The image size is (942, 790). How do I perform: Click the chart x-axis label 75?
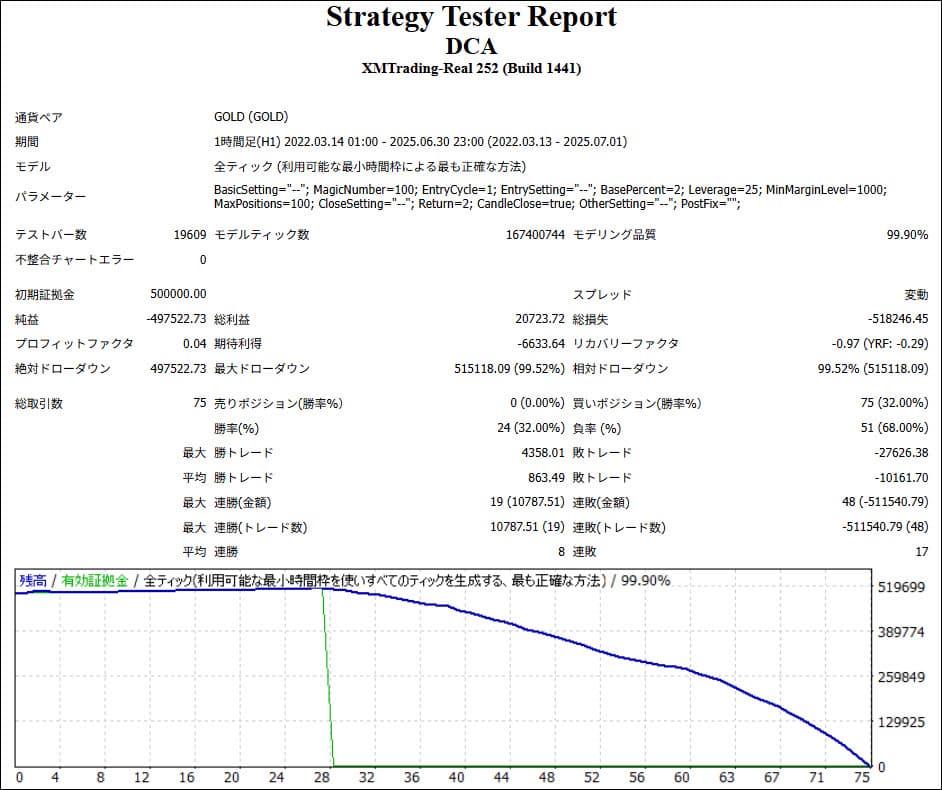862,777
